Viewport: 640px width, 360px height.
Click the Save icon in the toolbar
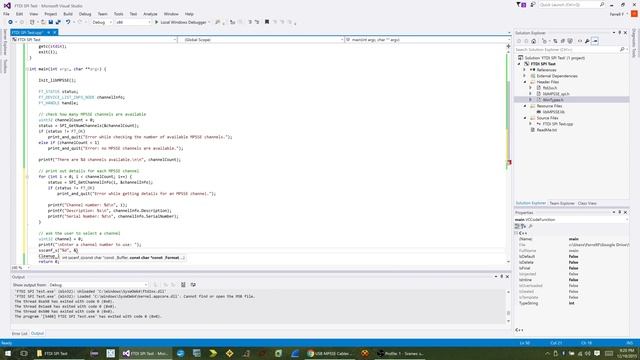(x=51, y=22)
